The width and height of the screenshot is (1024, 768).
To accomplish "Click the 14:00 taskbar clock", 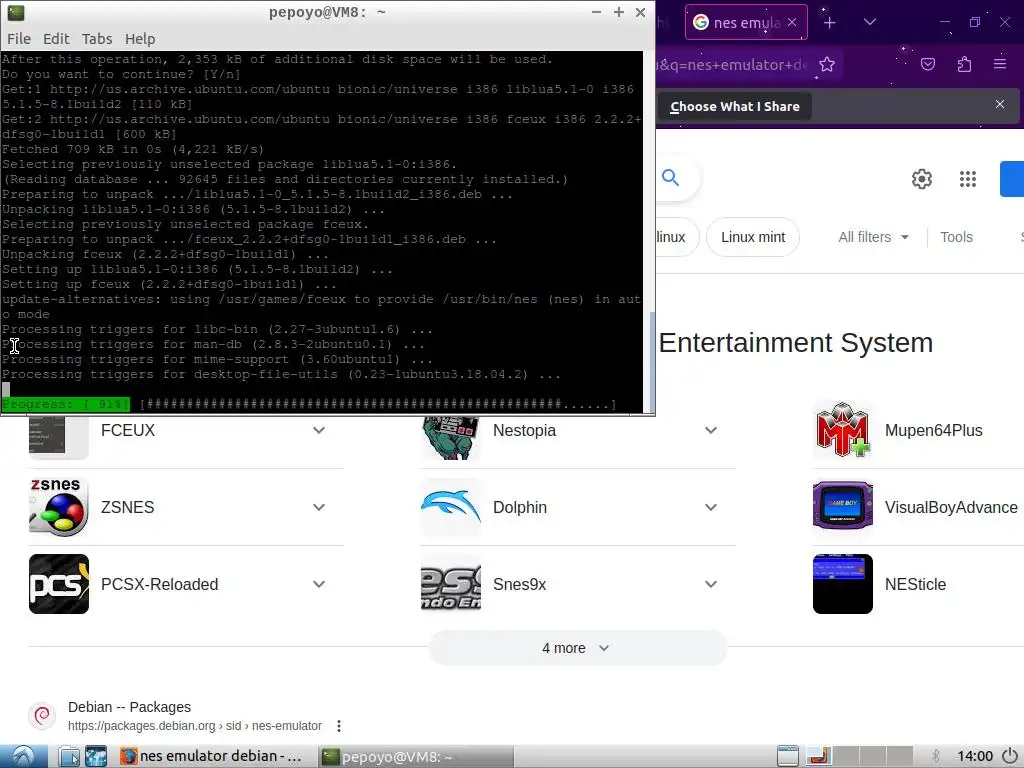I will [x=975, y=756].
